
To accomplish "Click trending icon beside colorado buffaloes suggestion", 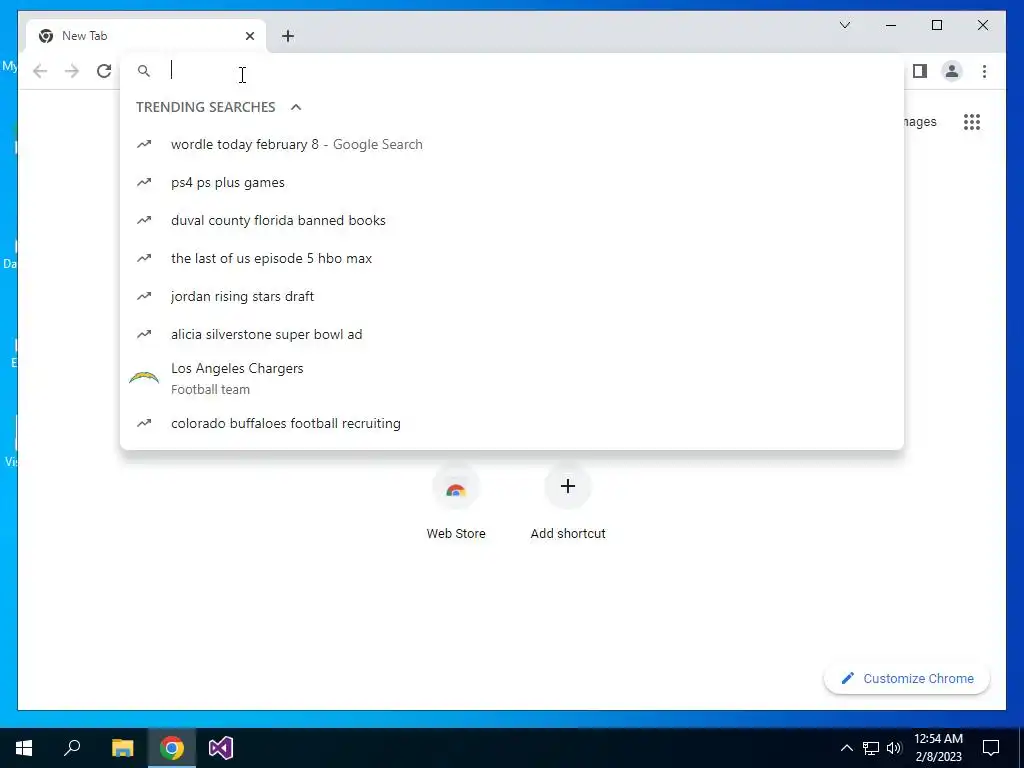I will pos(144,423).
